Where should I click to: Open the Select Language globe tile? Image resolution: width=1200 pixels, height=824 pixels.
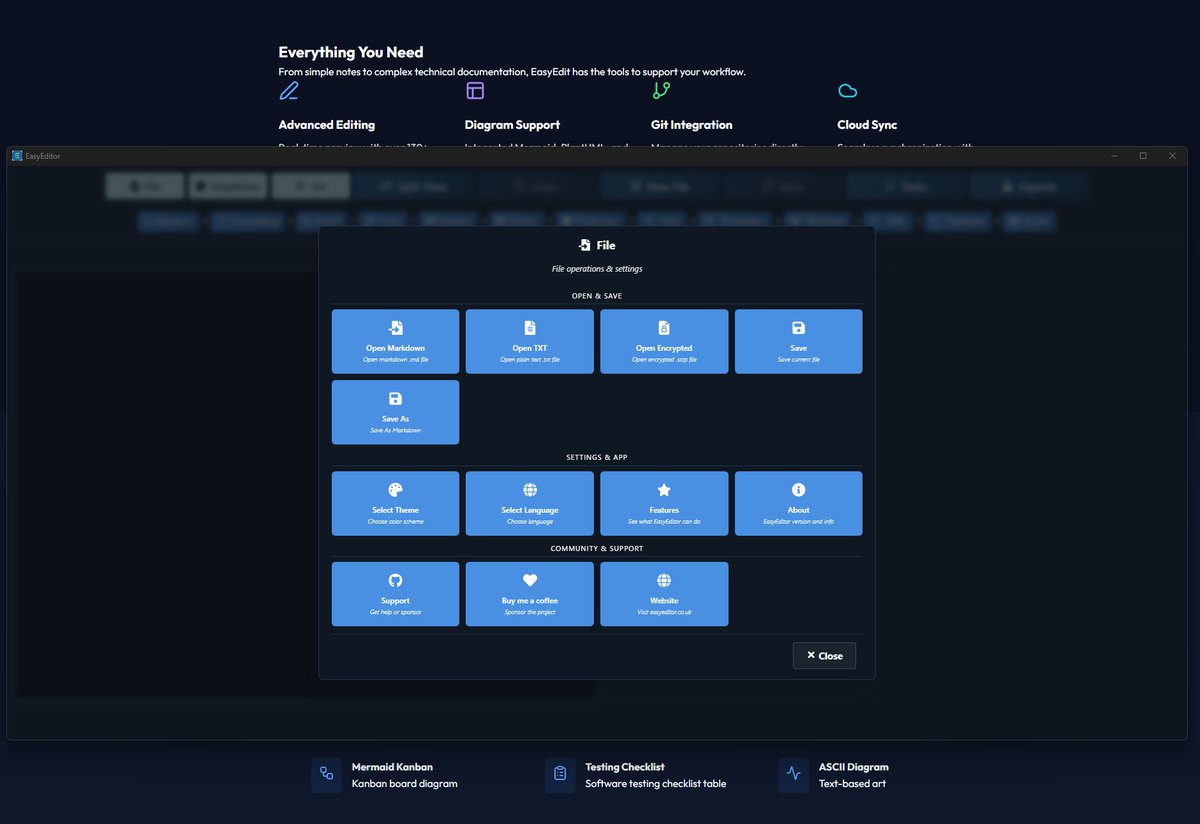530,503
